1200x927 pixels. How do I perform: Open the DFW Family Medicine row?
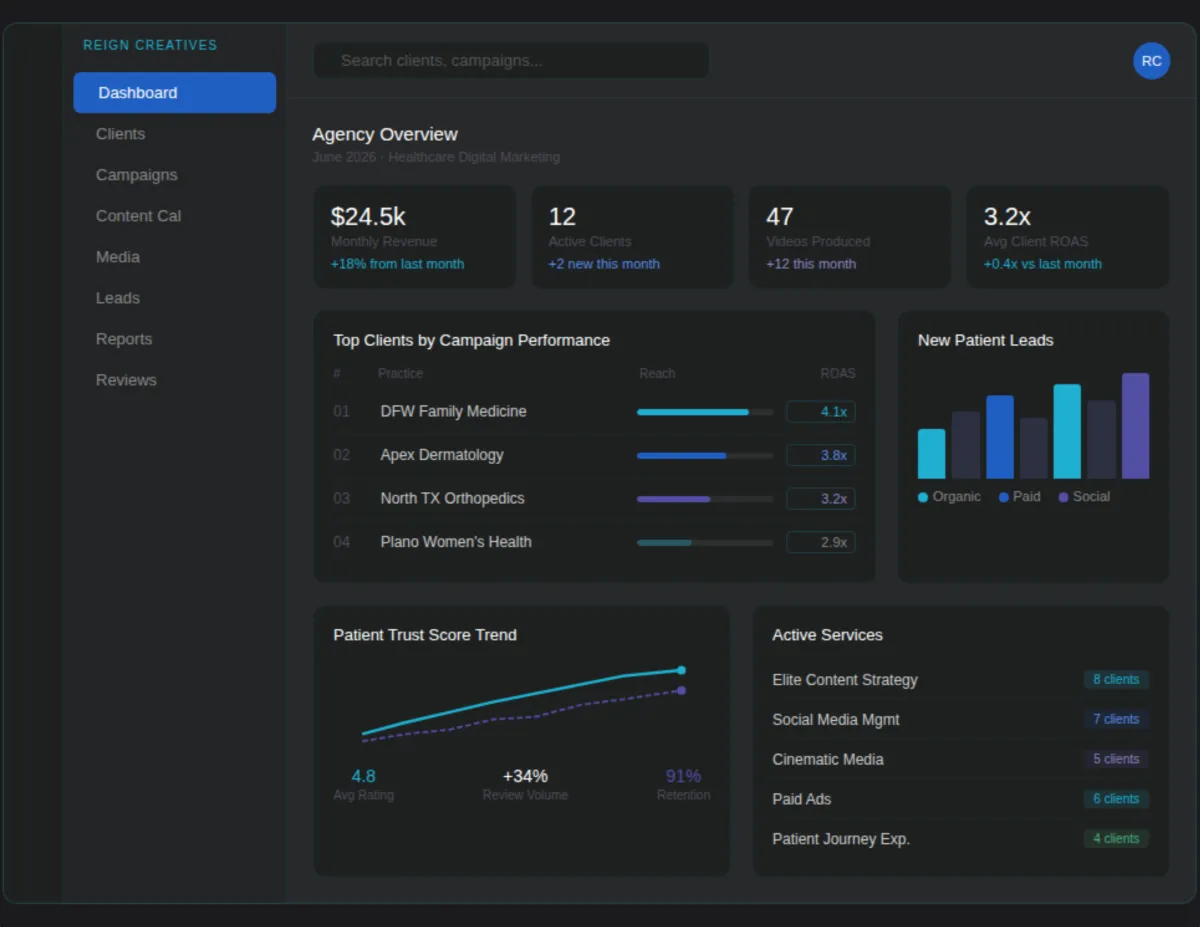(594, 412)
